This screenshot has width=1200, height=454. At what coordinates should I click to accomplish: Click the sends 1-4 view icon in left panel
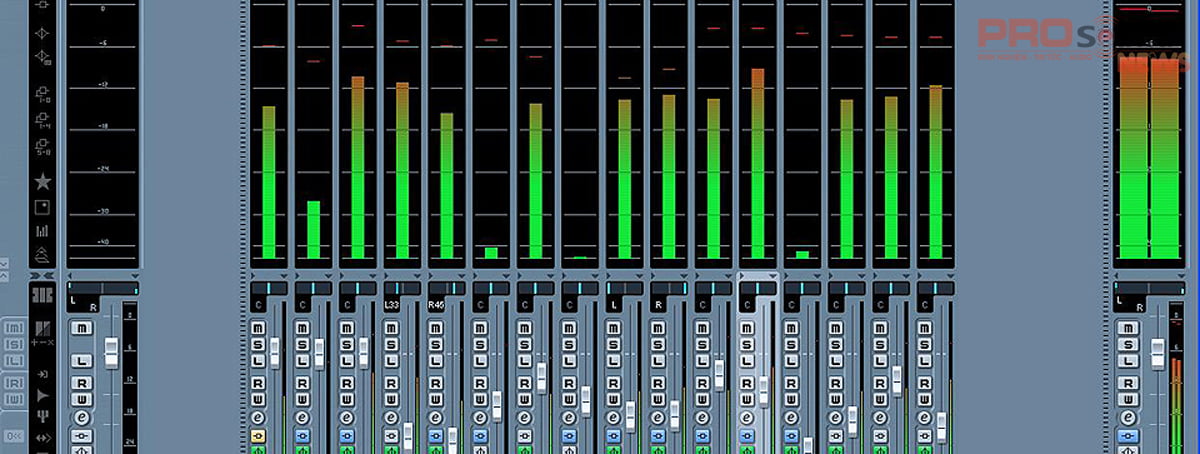coord(43,121)
